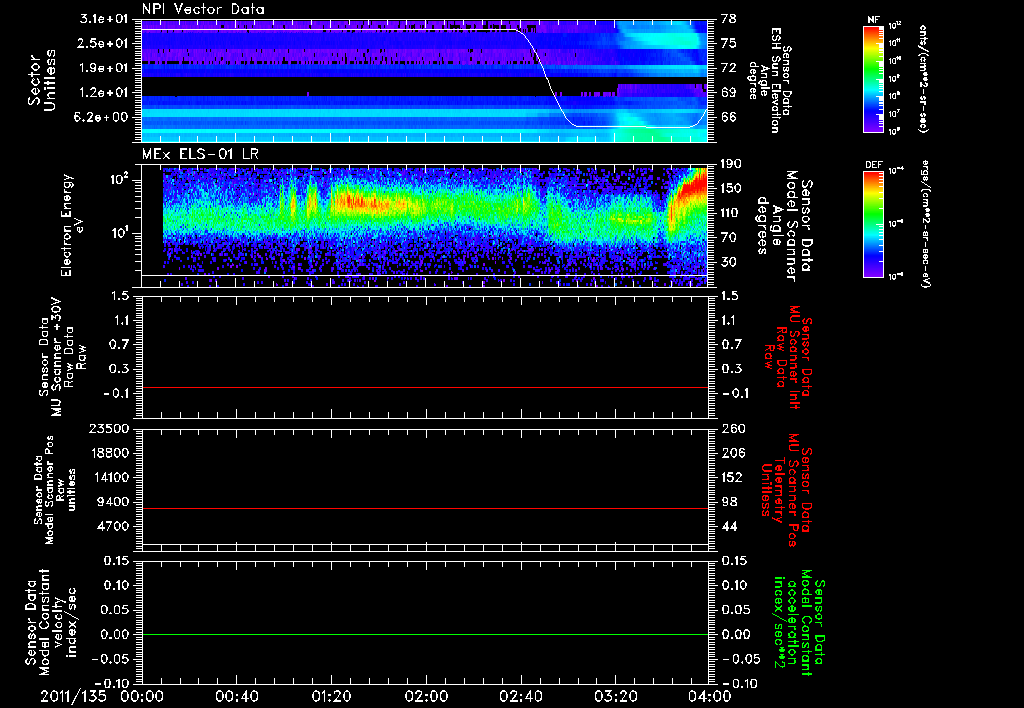The width and height of the screenshot is (1024, 708).
Task: Click the '30' scanner angle tick label
Action: [x=728, y=263]
